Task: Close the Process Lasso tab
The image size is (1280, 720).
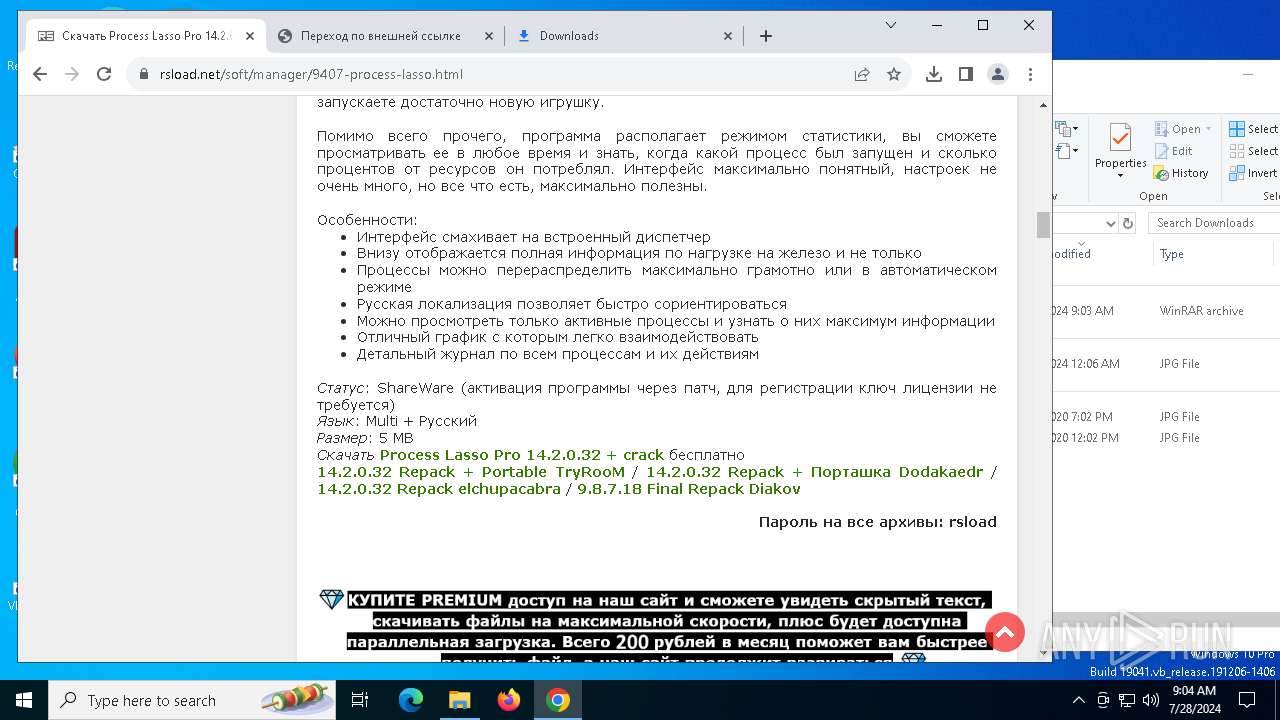Action: (x=250, y=36)
